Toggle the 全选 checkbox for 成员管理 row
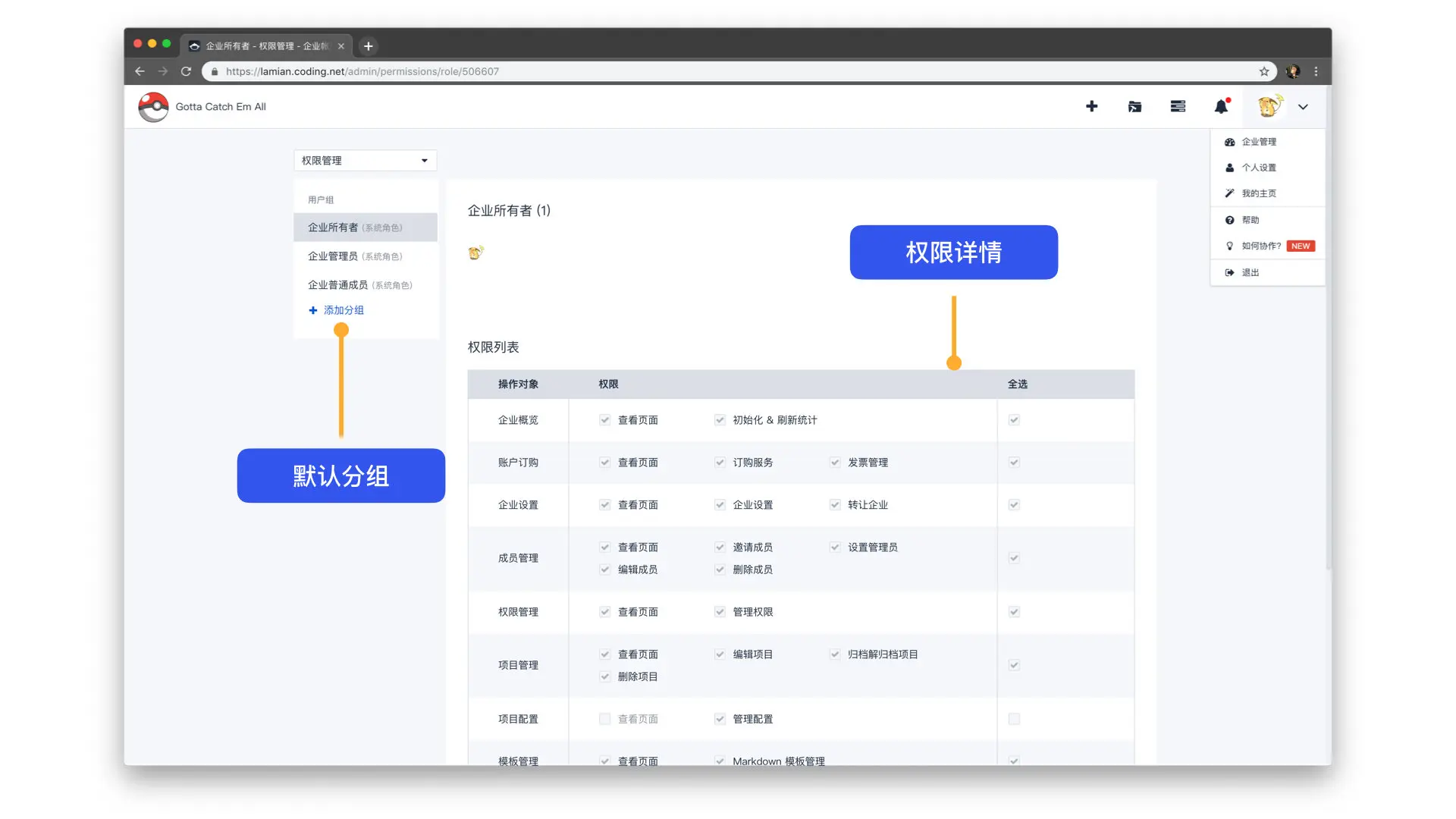 (1014, 558)
